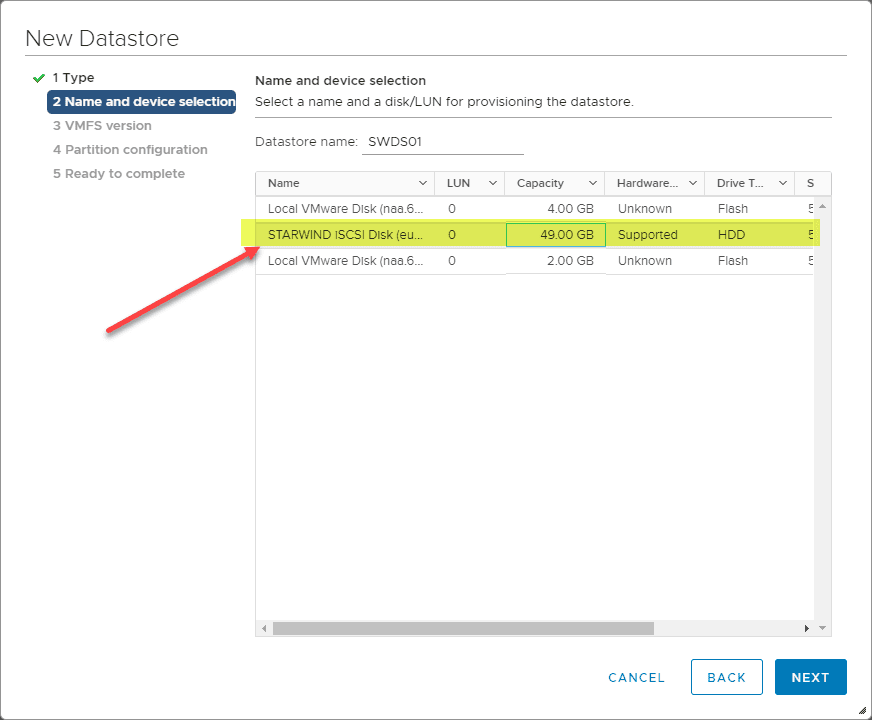Click the horizontal scrollbar right arrow
Image resolution: width=872 pixels, height=720 pixels.
point(807,628)
